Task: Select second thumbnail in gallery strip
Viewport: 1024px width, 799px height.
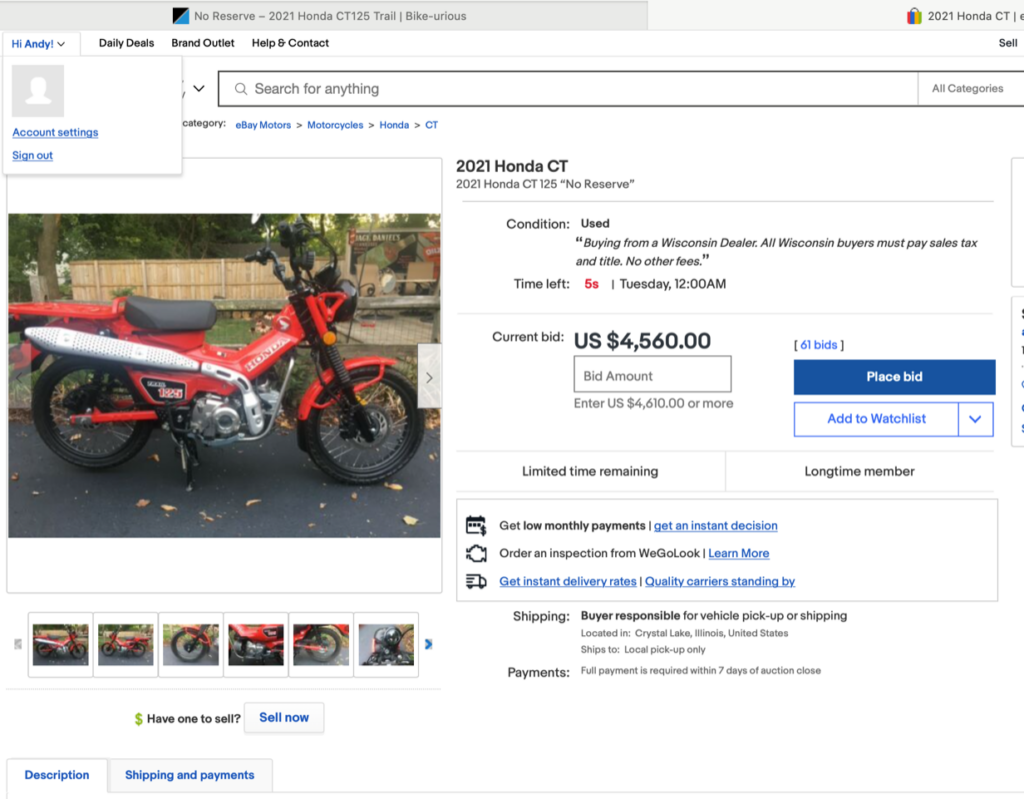Action: 126,645
